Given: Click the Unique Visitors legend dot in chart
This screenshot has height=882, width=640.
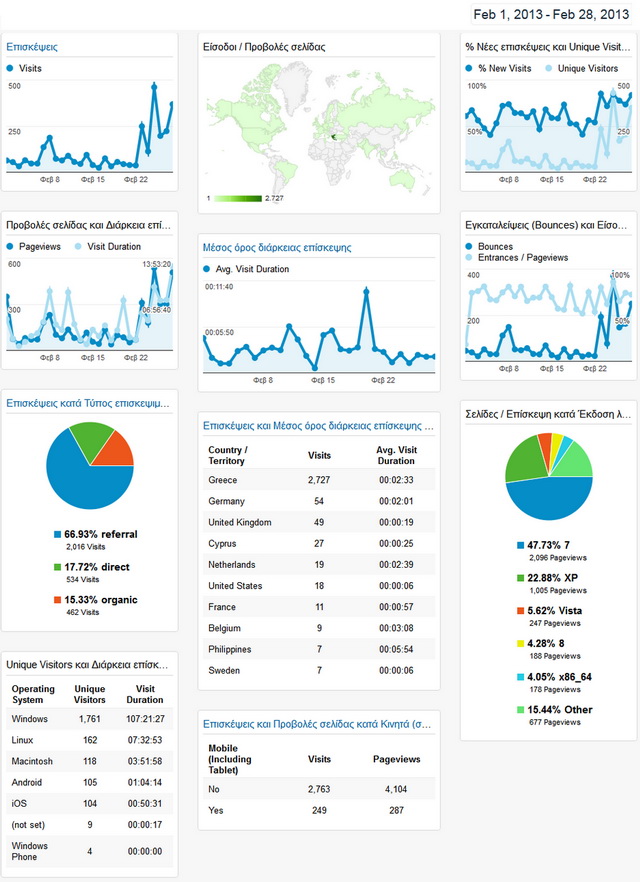Looking at the screenshot, I should coord(548,69).
